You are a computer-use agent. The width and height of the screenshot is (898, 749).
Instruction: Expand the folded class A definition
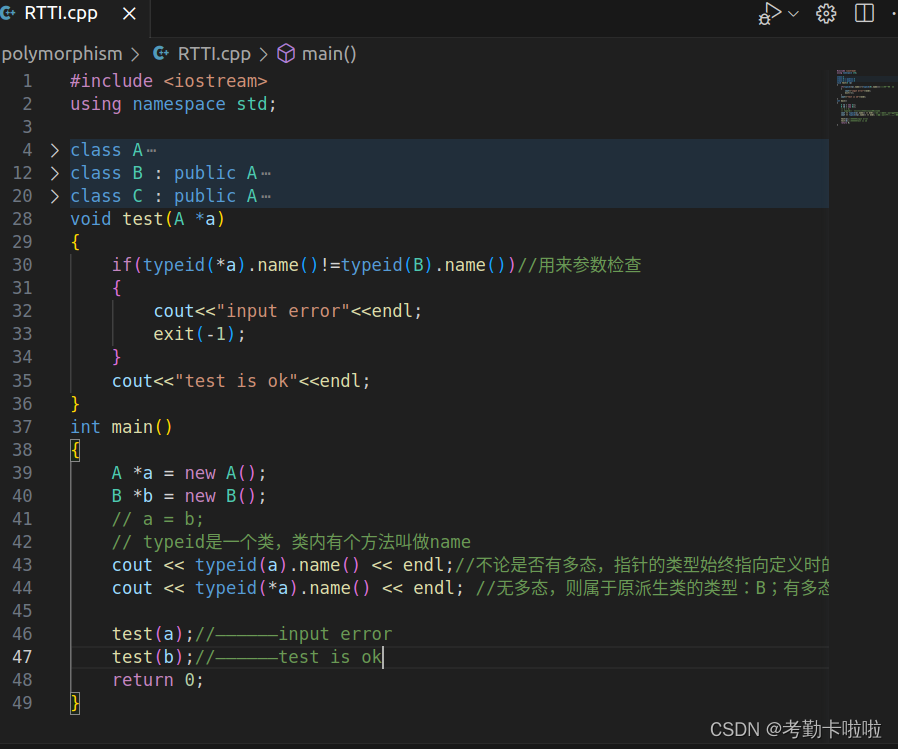coord(54,149)
